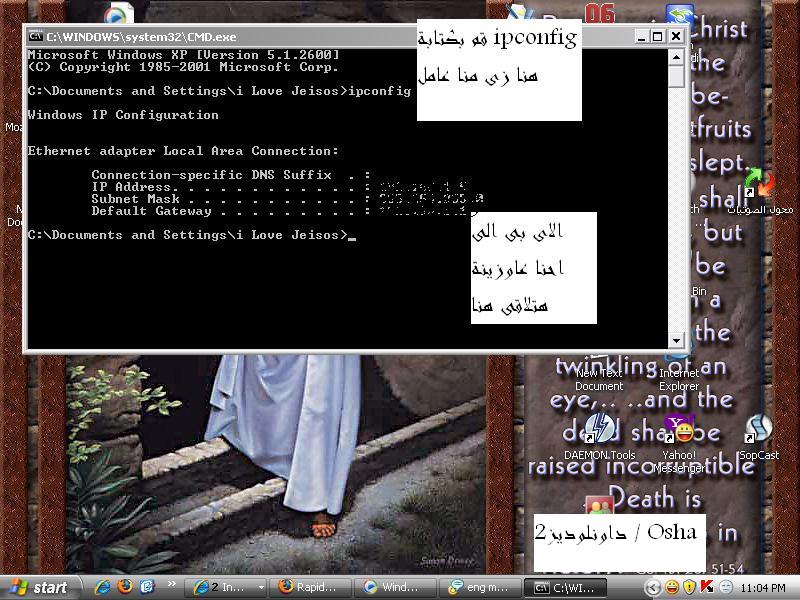Image resolution: width=800 pixels, height=600 pixels.
Task: Switch to the eng m messenger taskbar window
Action: [480, 588]
